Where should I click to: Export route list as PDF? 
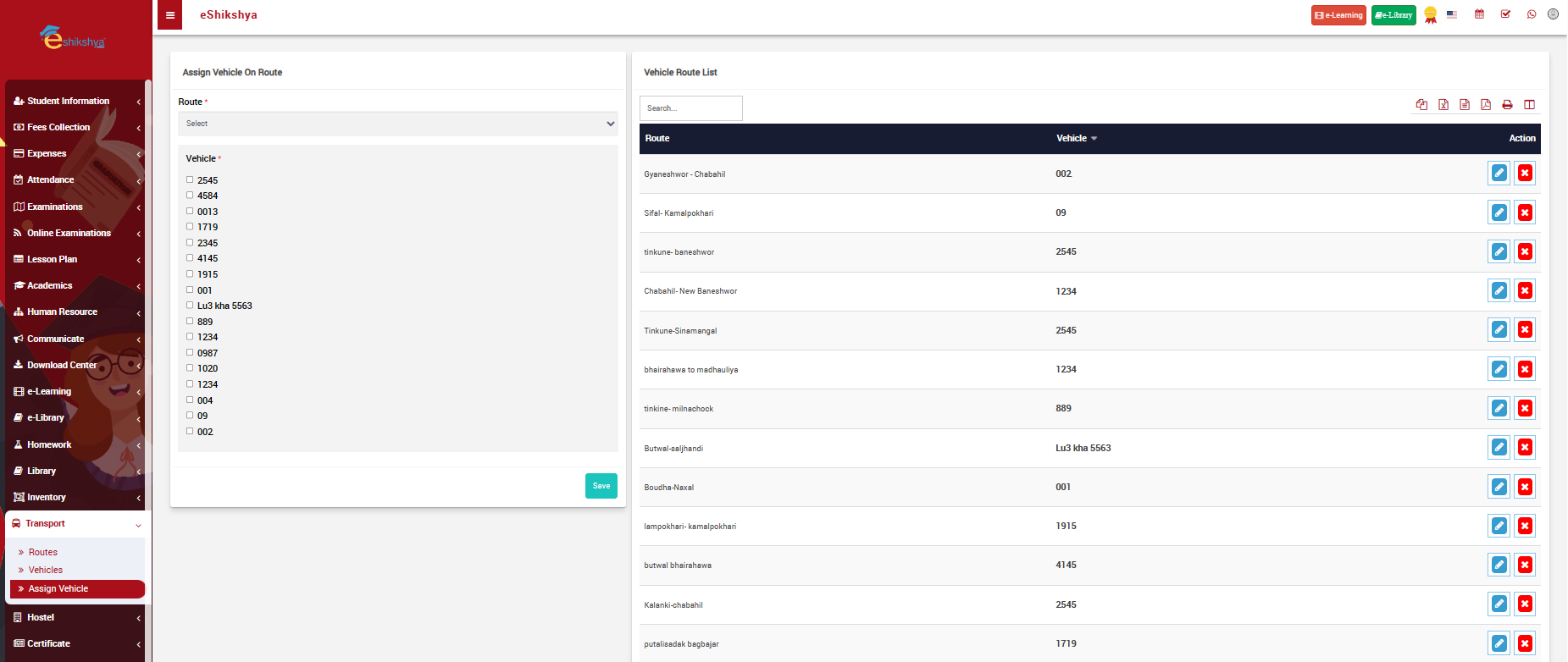pyautogui.click(x=1486, y=105)
